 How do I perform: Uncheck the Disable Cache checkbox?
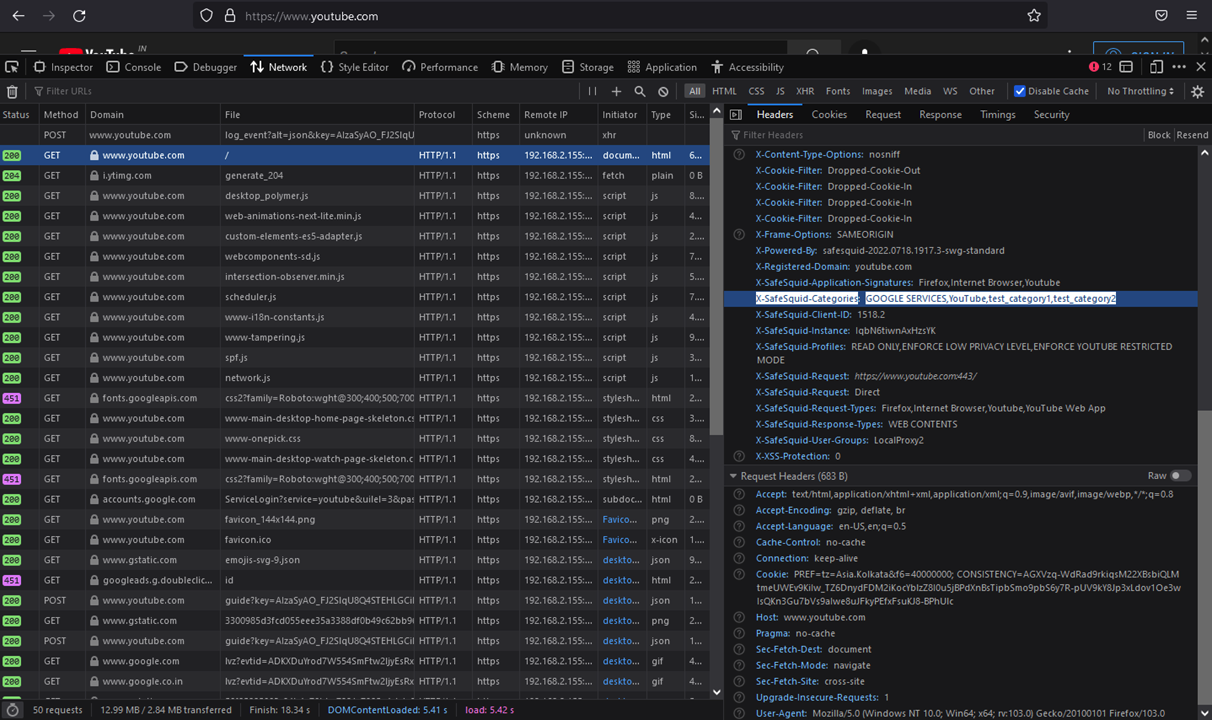[x=1020, y=91]
